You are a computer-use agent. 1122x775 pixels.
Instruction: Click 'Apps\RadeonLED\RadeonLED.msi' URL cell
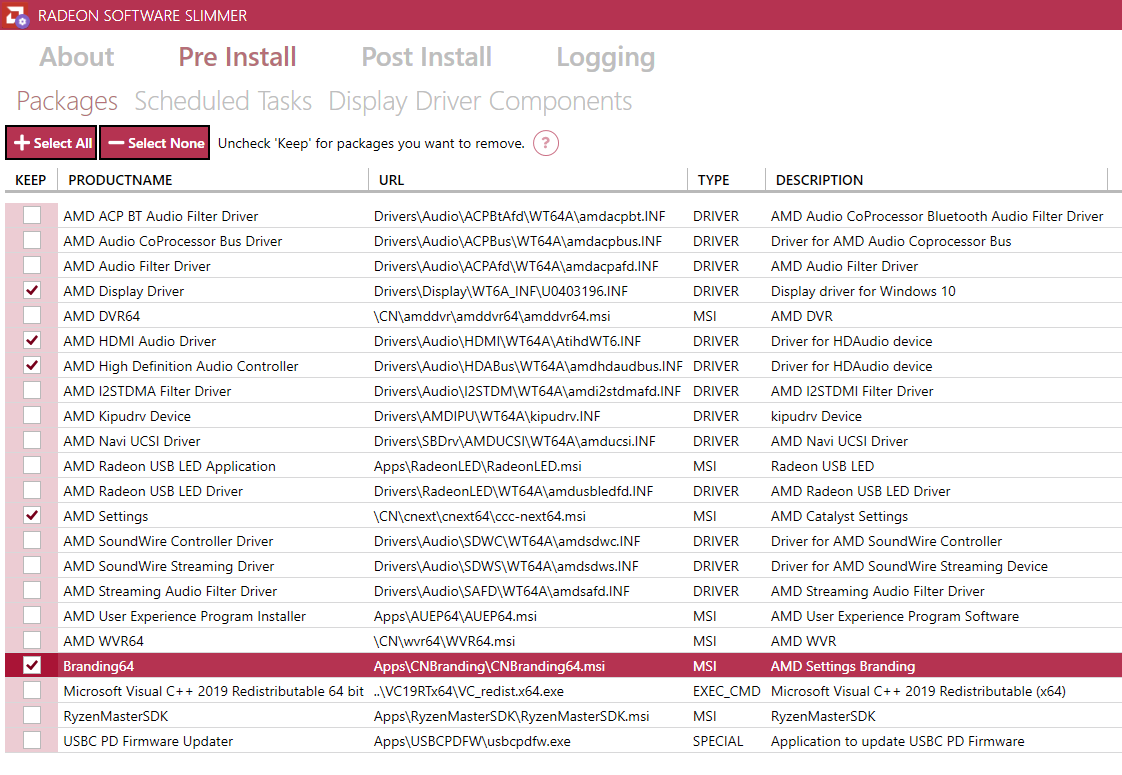tap(477, 466)
